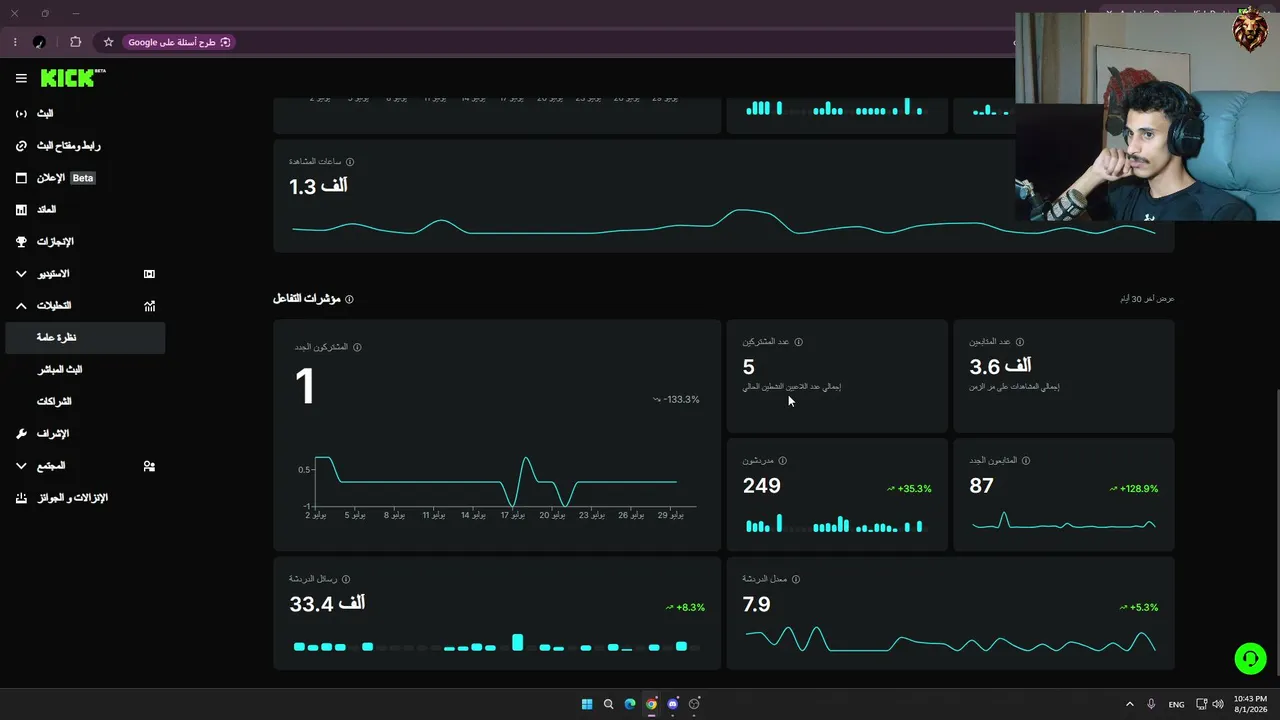1280x720 pixels.
Task: Open the Windows Start menu
Action: pyautogui.click(x=587, y=704)
